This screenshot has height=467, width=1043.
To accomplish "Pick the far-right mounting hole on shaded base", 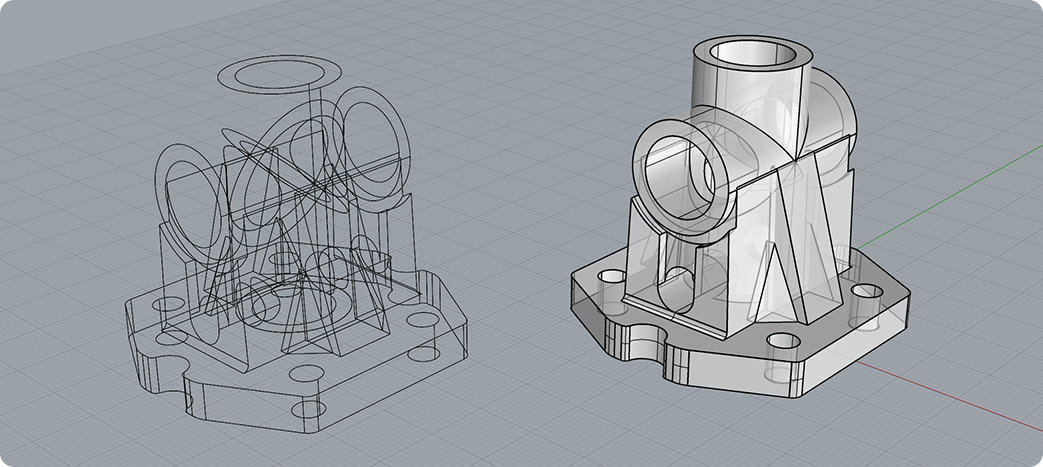I will [x=867, y=293].
